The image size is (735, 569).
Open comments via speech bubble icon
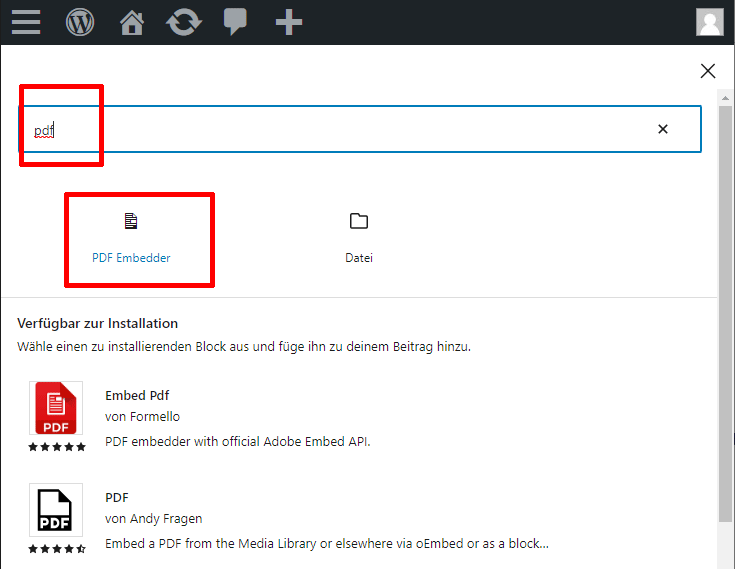[235, 22]
